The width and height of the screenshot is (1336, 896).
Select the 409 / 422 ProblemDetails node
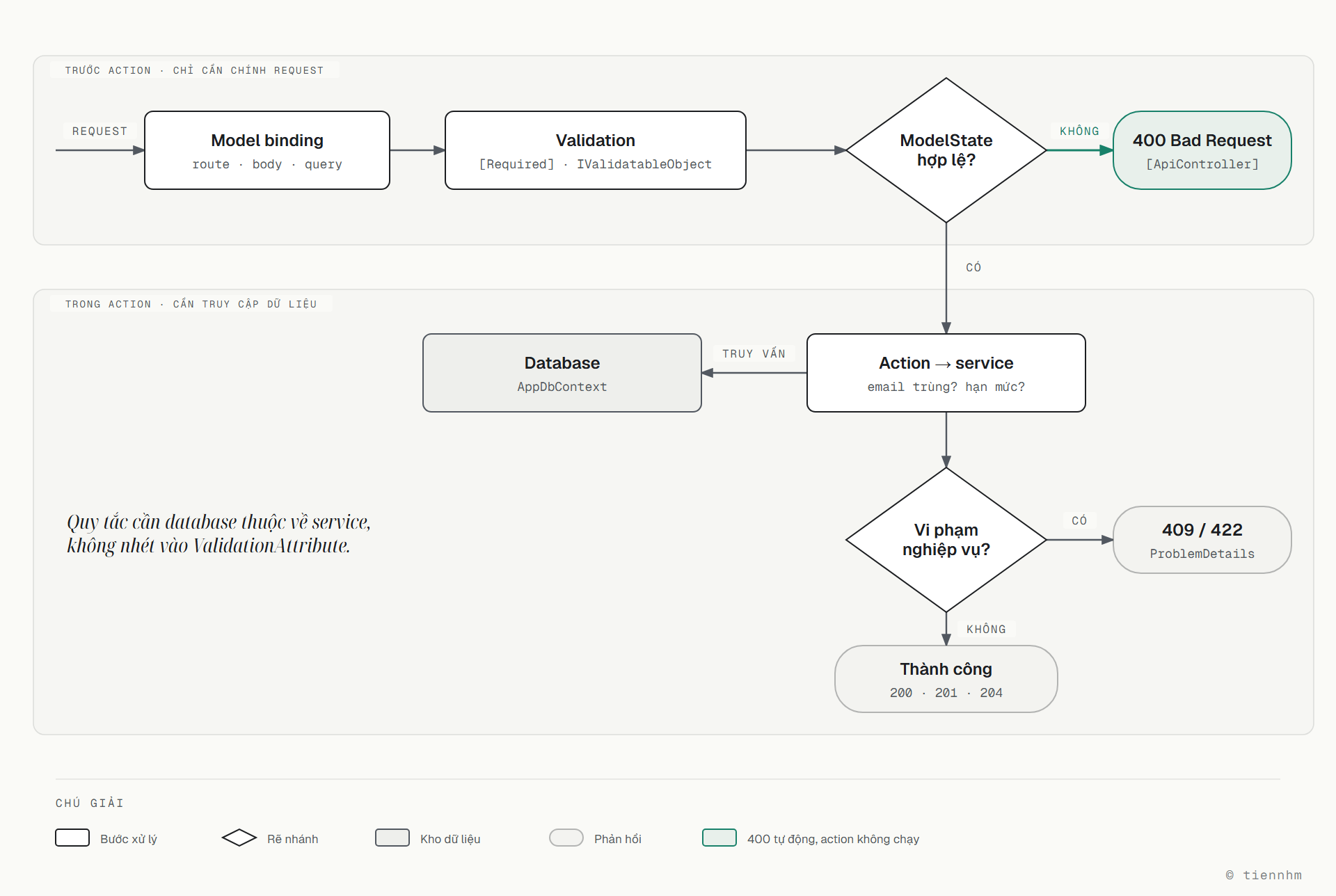[1202, 540]
